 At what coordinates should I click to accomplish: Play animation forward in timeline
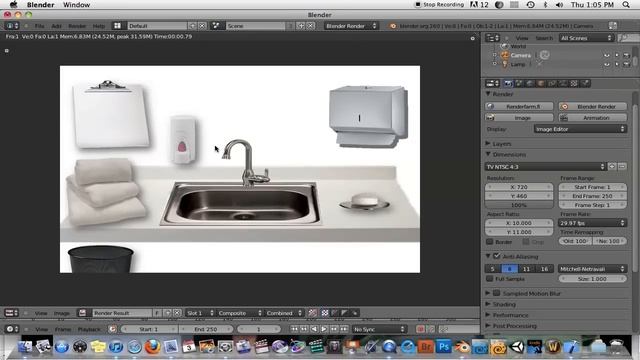[x=324, y=329]
